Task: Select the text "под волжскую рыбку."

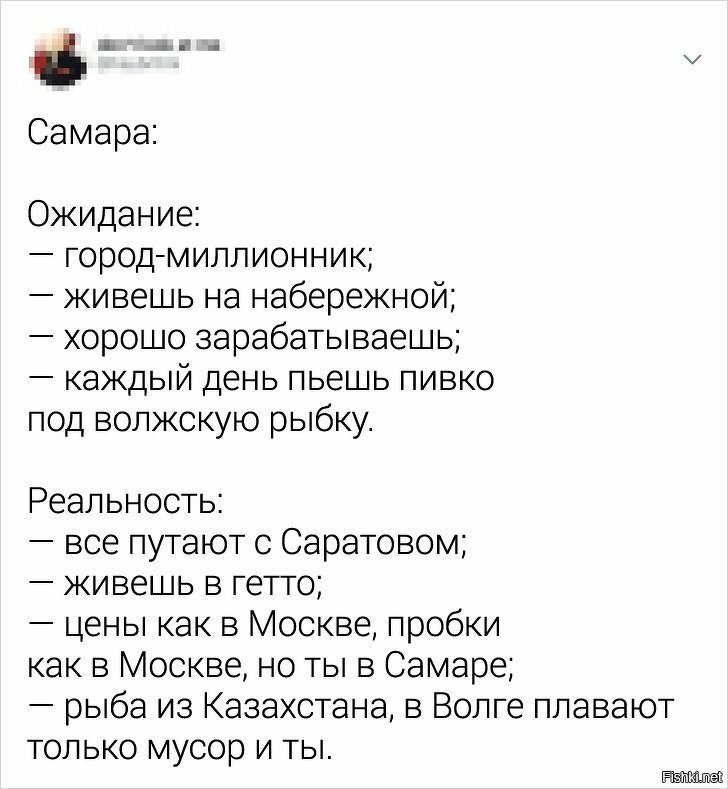Action: click(201, 420)
